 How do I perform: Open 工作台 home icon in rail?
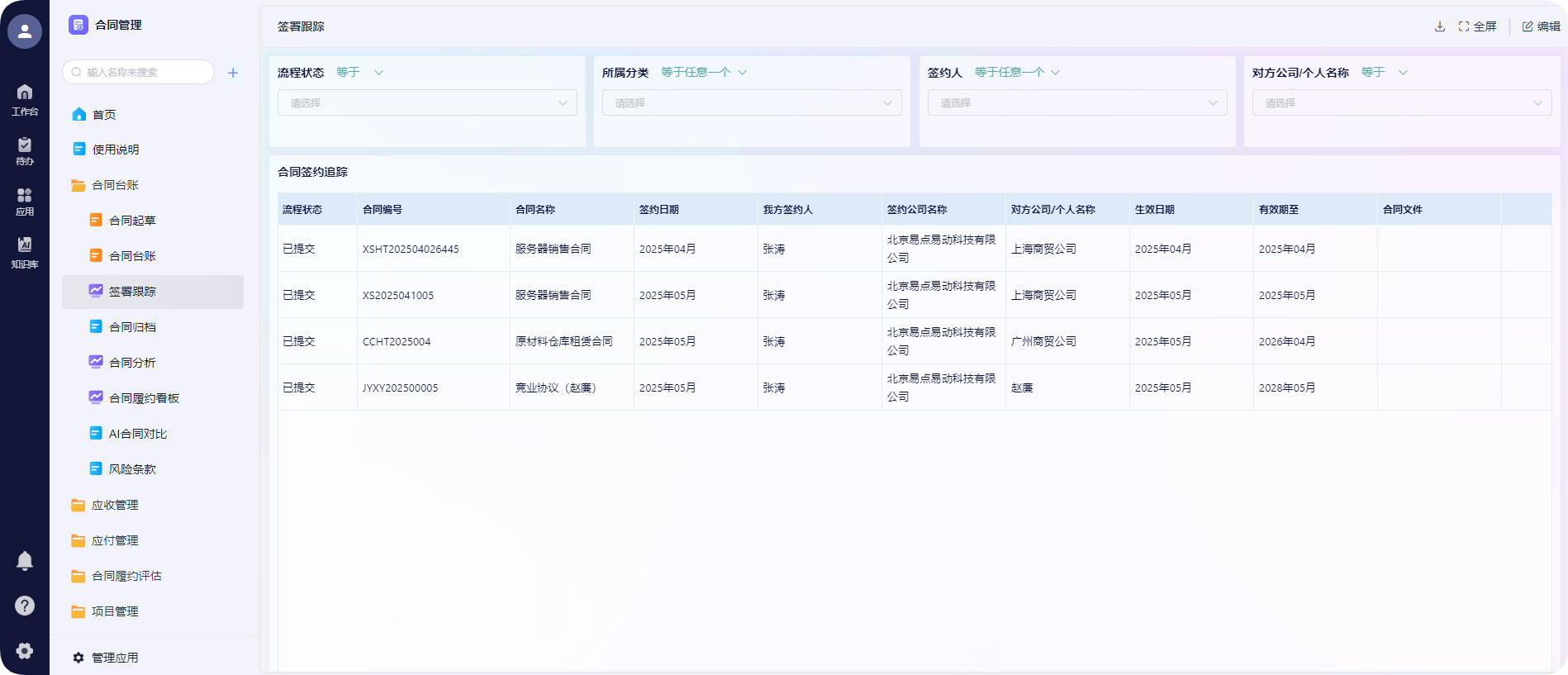(25, 99)
